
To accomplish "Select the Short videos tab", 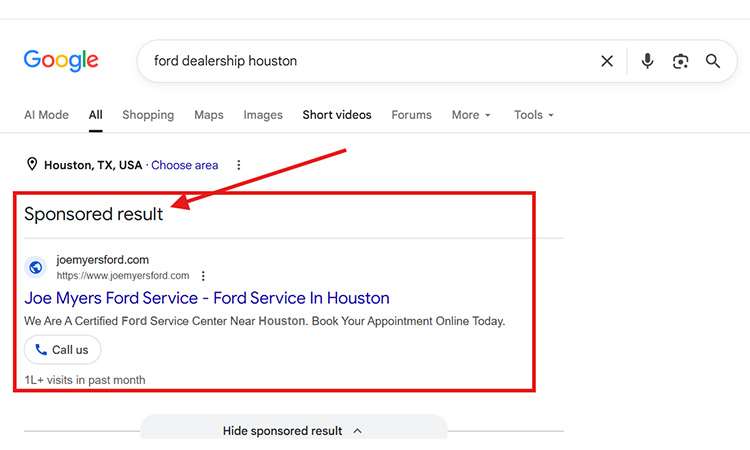I will point(337,115).
